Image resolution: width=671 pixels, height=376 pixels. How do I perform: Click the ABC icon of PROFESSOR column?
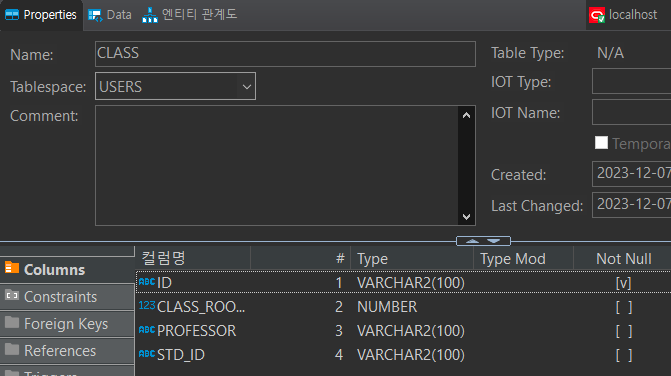click(x=147, y=330)
